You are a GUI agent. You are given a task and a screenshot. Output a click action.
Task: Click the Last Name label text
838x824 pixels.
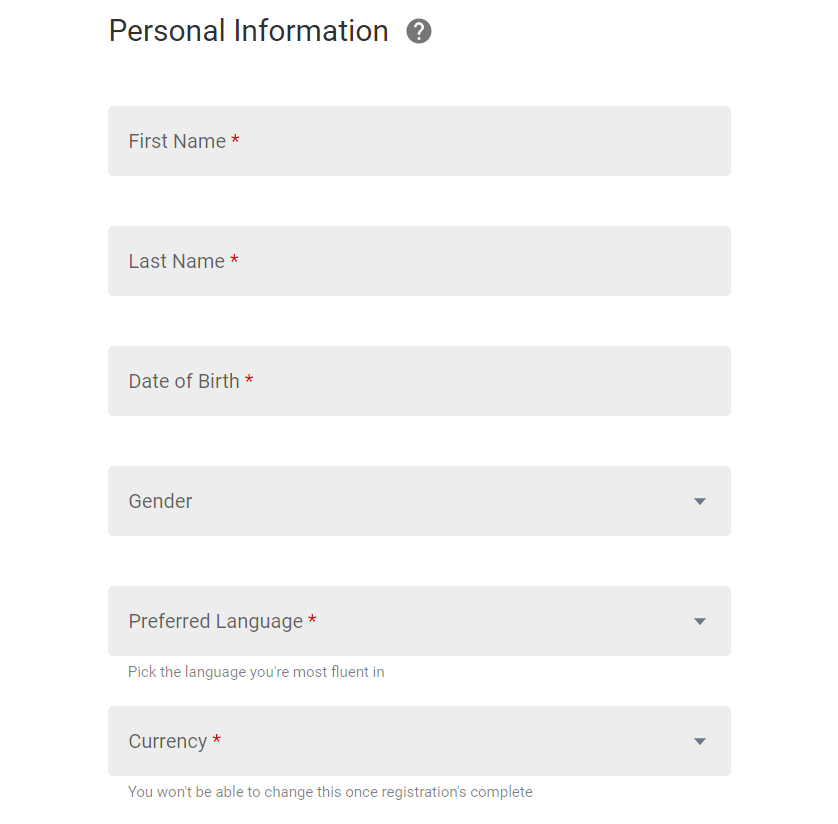coord(176,261)
